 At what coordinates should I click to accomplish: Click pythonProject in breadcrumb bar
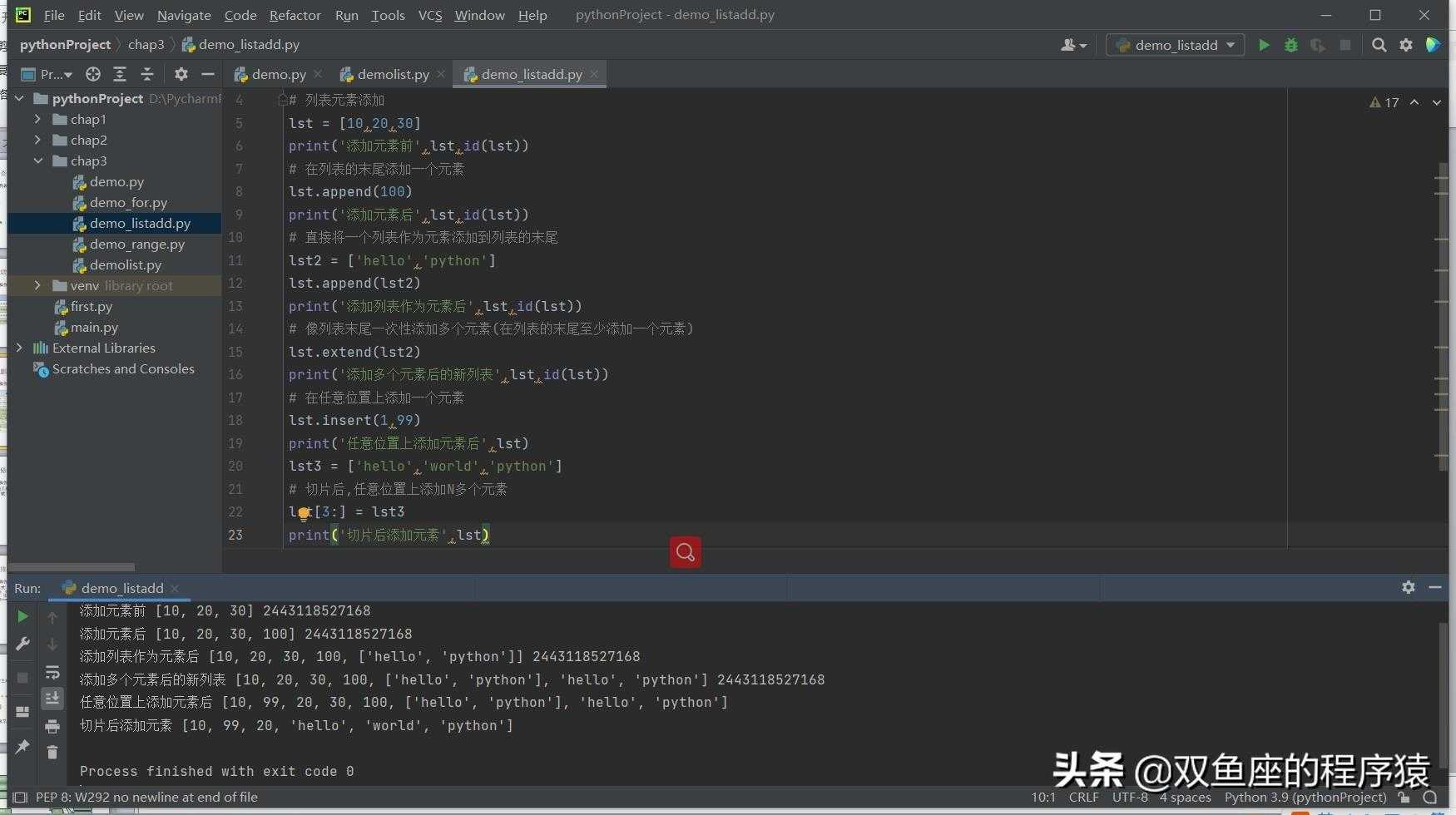pyautogui.click(x=65, y=45)
